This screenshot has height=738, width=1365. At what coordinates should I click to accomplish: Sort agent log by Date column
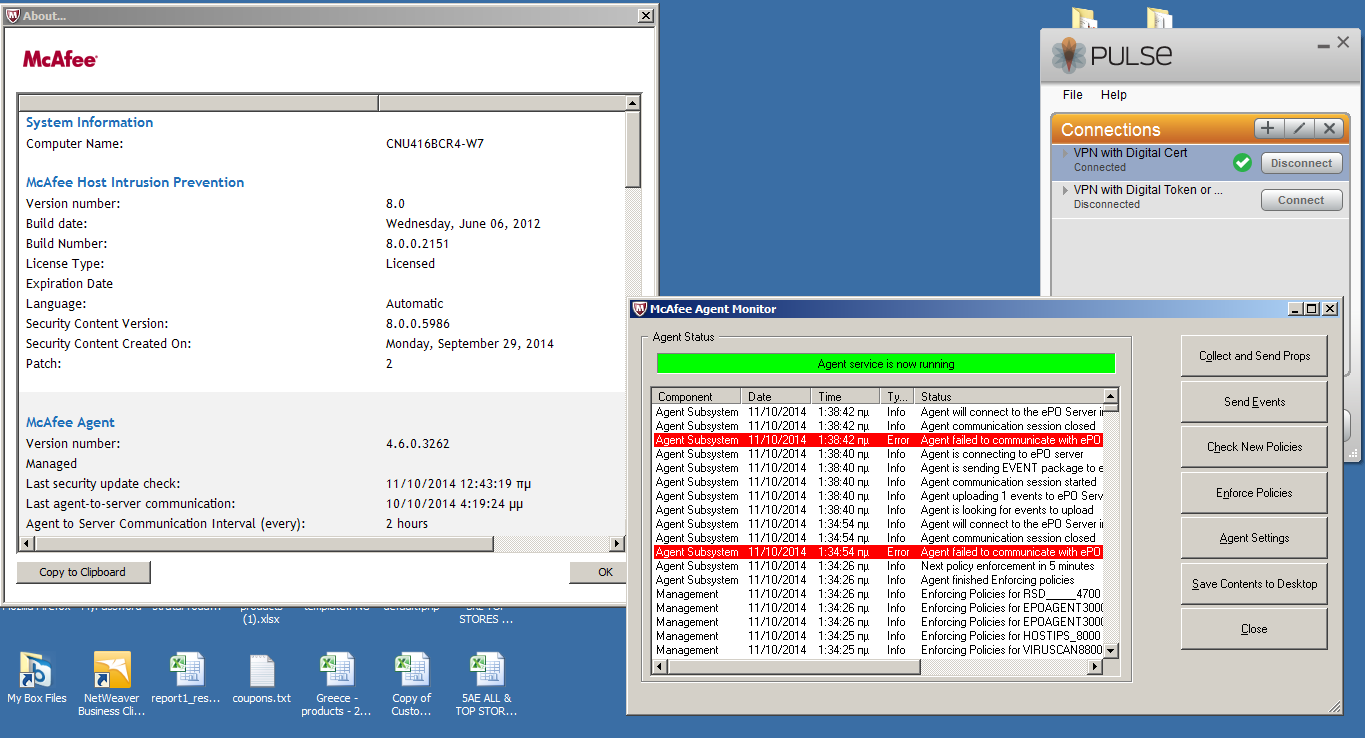click(775, 397)
